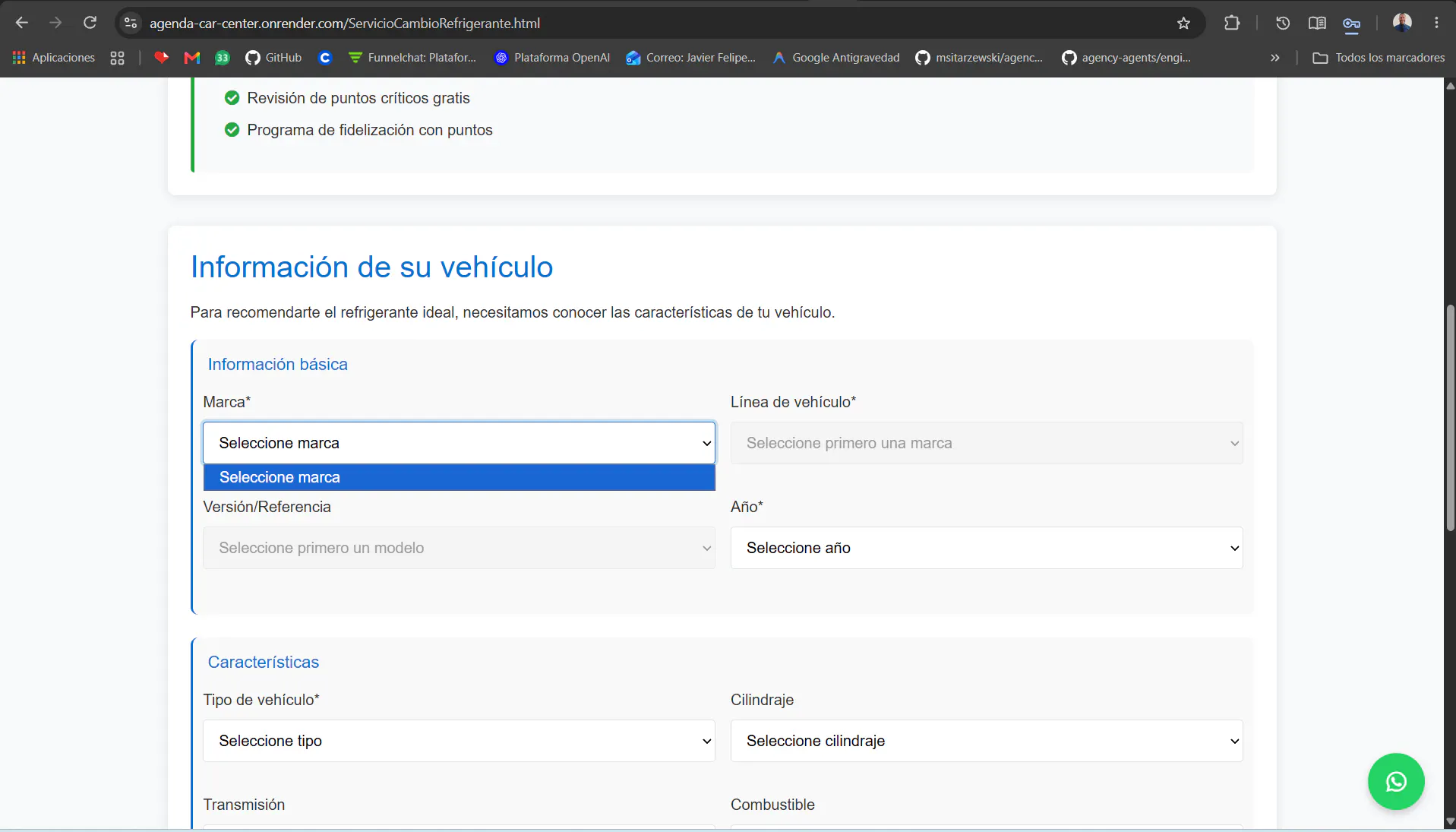Screen dimensions: 1456x832
Task: Click the 'Información de su vehículo' heading
Action: pyautogui.click(x=371, y=267)
